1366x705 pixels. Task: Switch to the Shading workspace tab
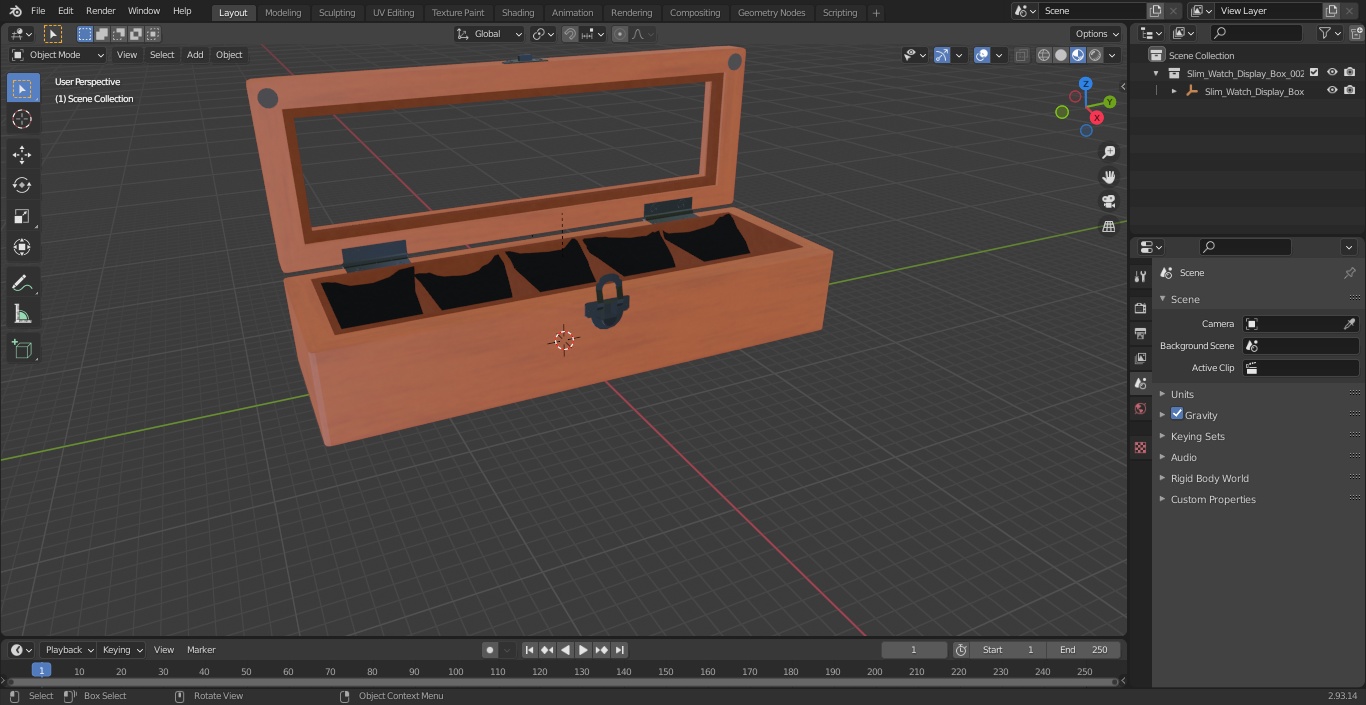coord(518,13)
